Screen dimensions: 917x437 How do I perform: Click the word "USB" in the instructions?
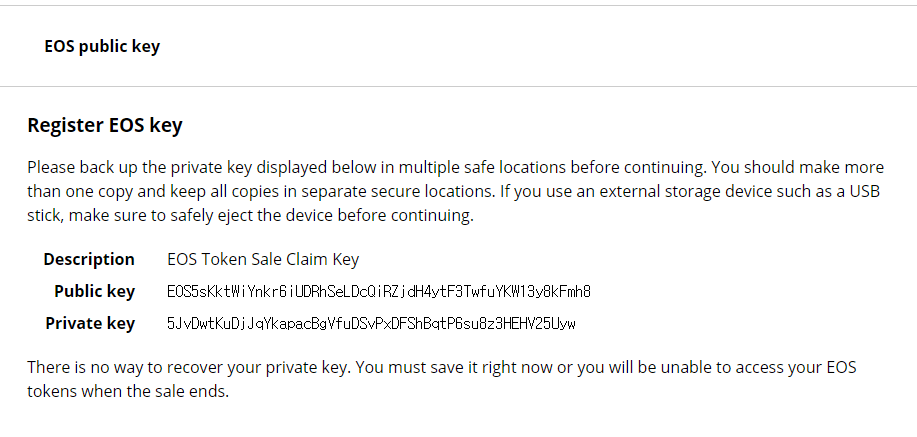click(x=865, y=192)
